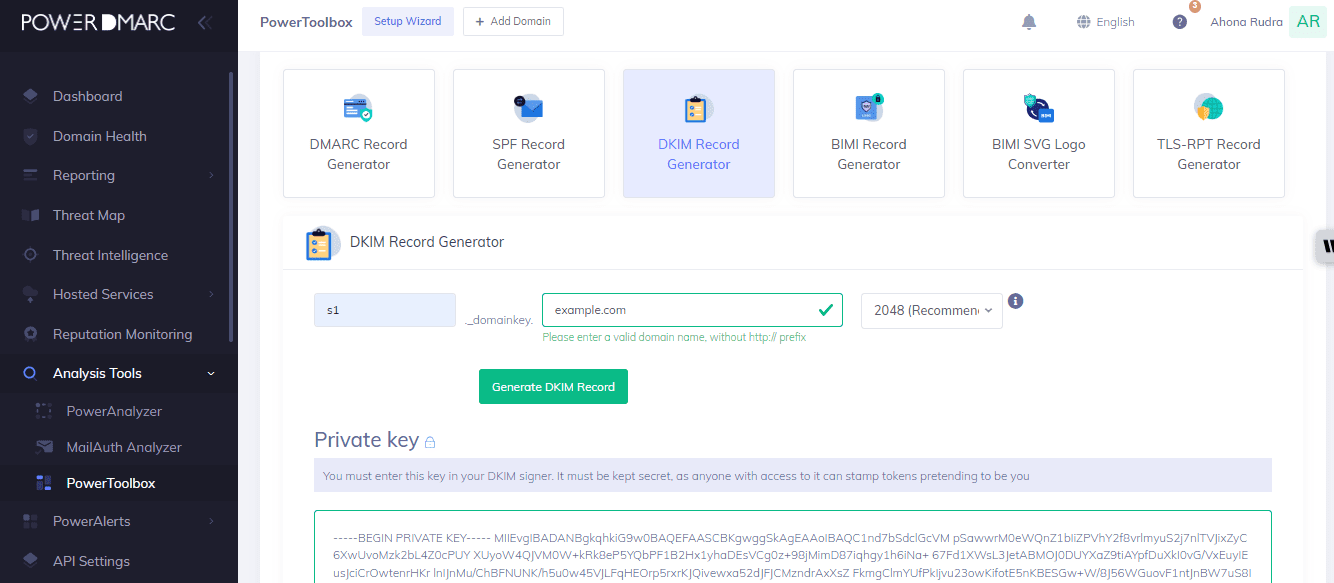Screen dimensions: 1334x583
Task: Open the English language selector
Action: pos(1106,22)
